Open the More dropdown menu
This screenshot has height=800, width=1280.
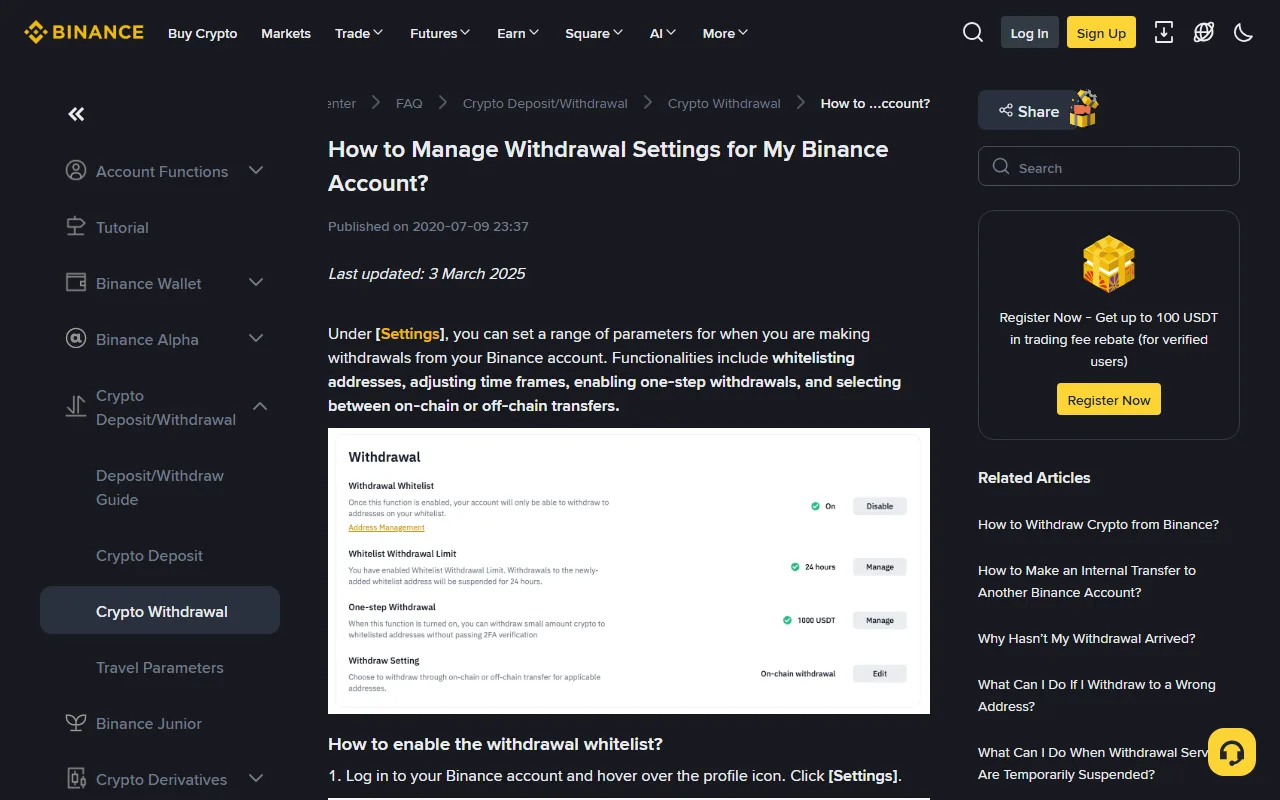click(x=725, y=33)
